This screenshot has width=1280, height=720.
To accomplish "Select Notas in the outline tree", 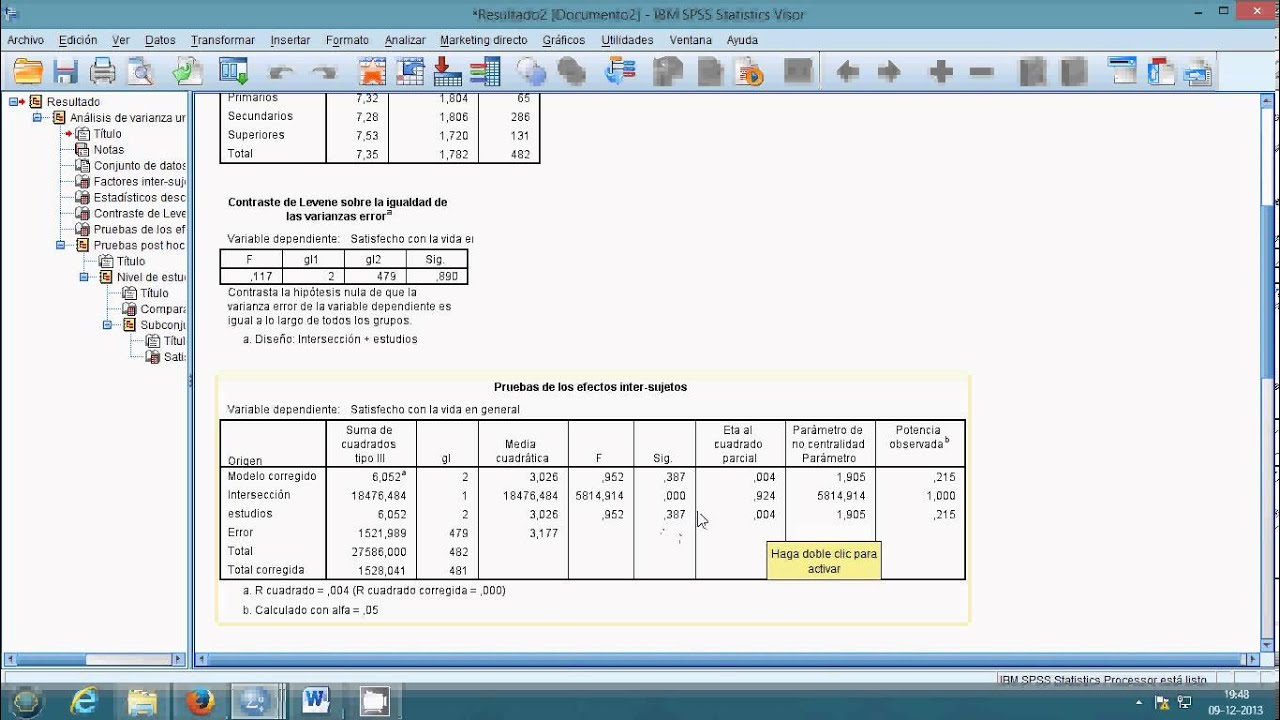I will 109,149.
